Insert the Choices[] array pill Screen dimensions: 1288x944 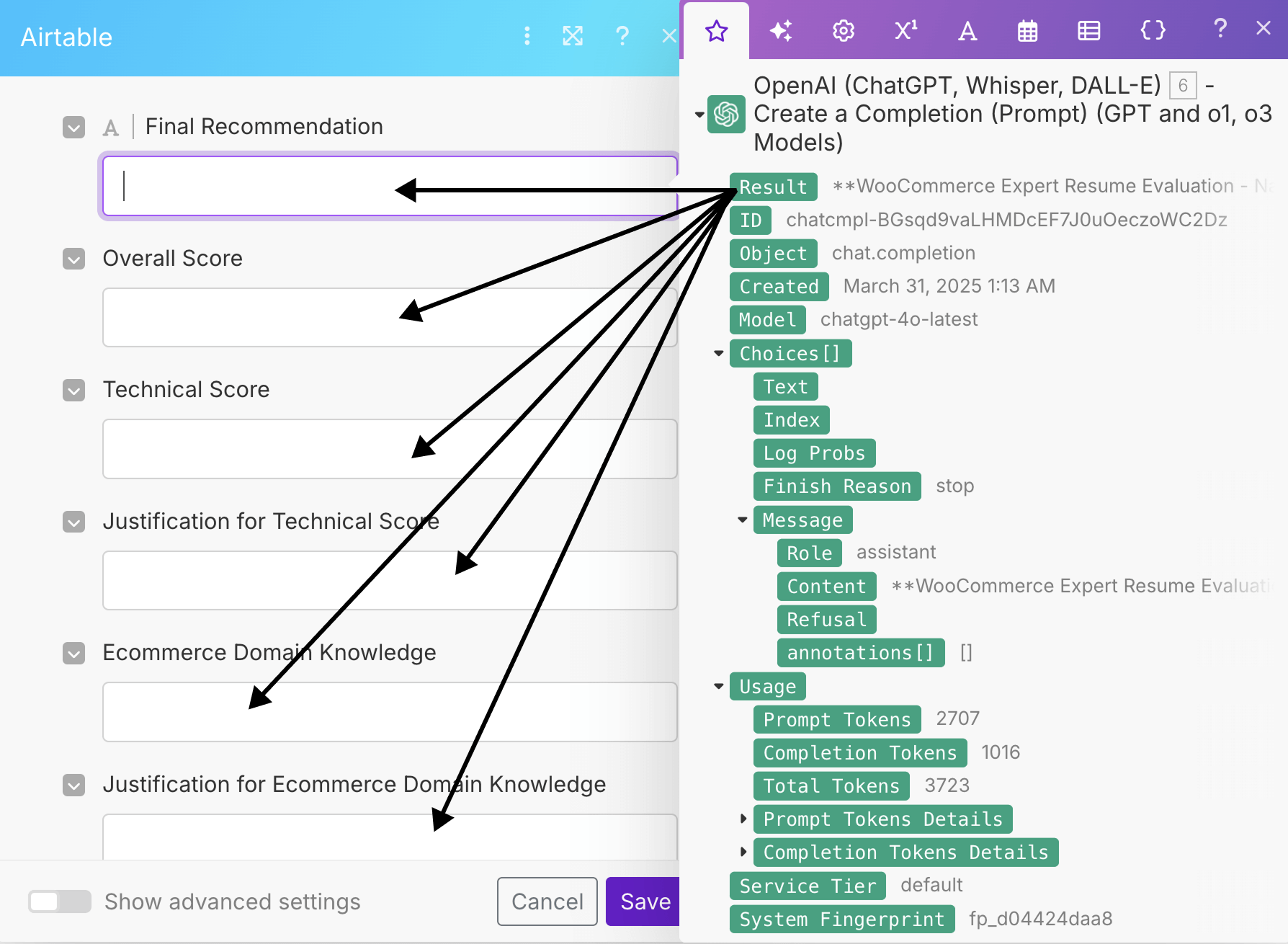[790, 353]
